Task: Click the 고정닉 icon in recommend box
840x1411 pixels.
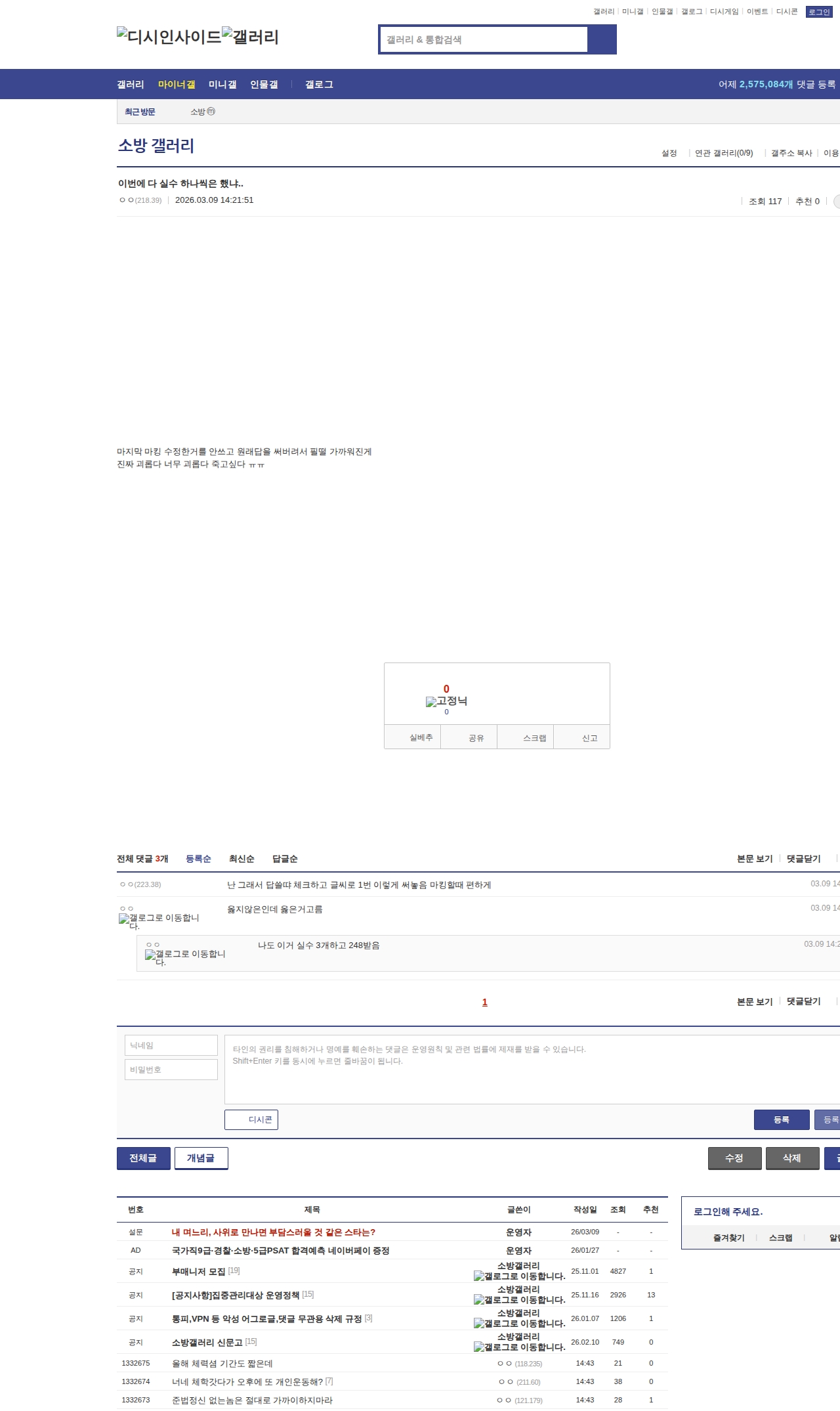Action: [446, 701]
